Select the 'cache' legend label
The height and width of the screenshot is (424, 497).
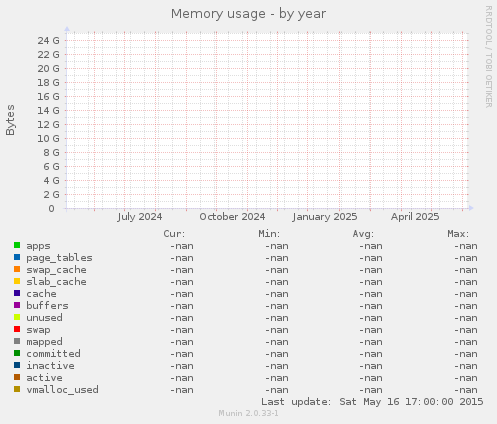pos(41,294)
